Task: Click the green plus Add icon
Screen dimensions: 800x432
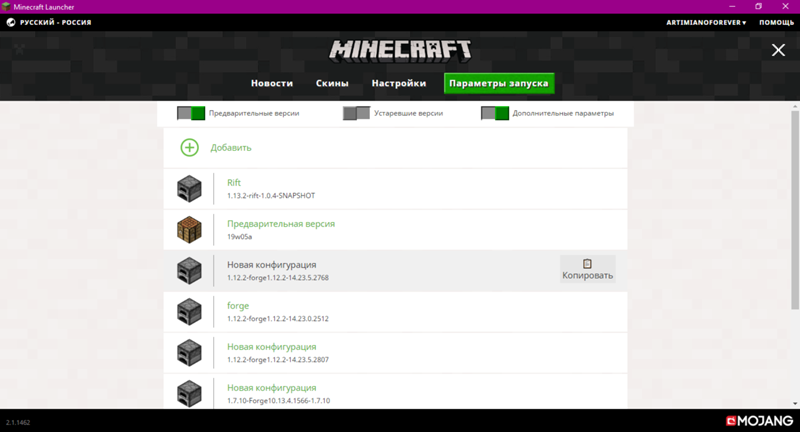Action: coord(189,147)
